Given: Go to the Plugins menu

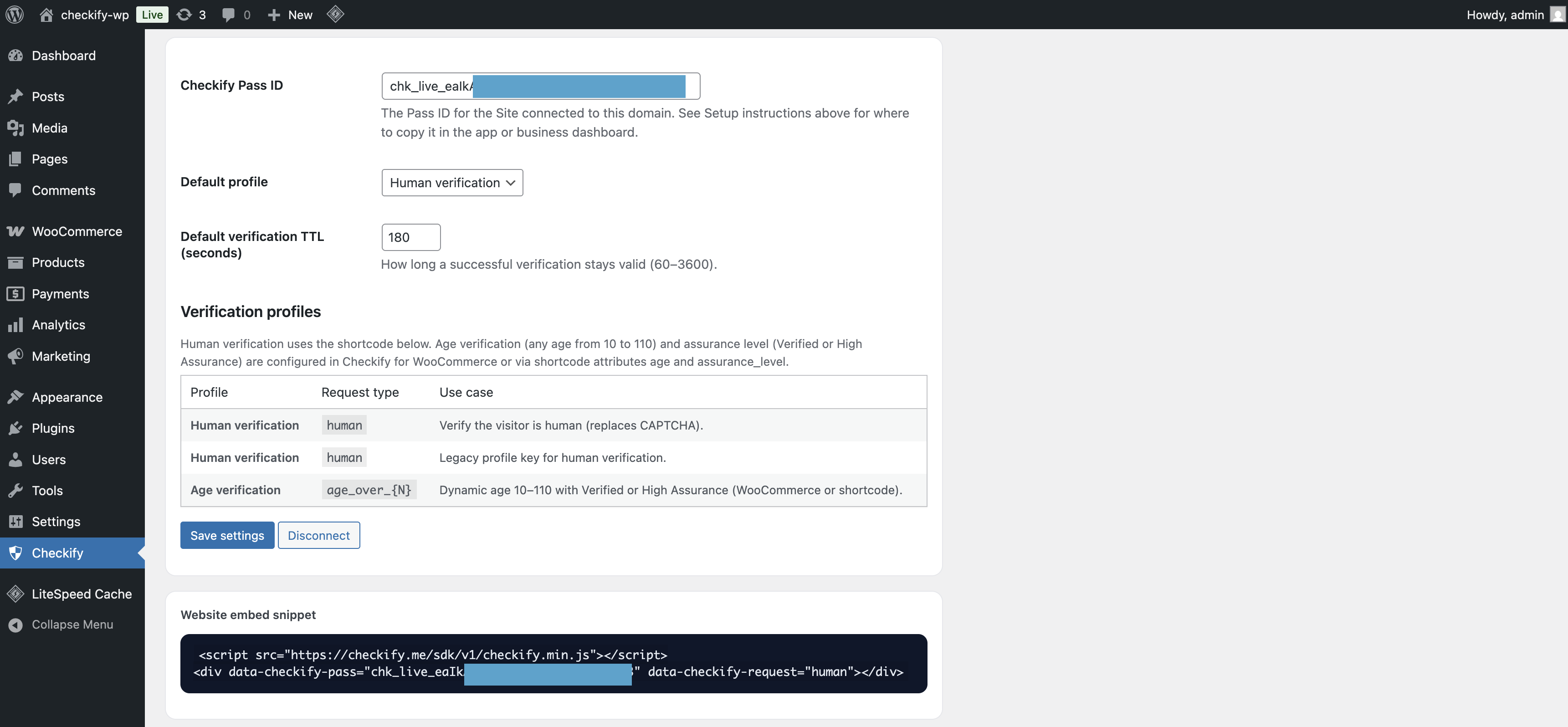Looking at the screenshot, I should [72, 428].
